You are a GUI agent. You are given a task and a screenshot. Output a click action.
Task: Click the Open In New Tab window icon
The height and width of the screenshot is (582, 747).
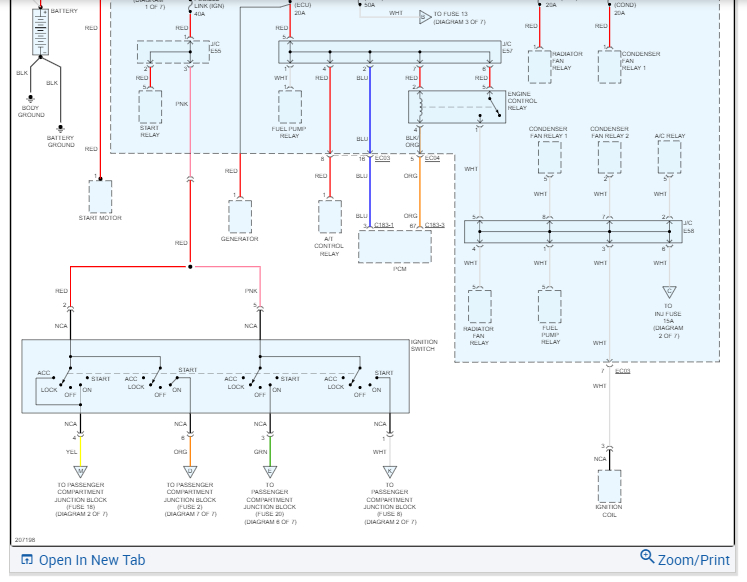[x=27, y=560]
